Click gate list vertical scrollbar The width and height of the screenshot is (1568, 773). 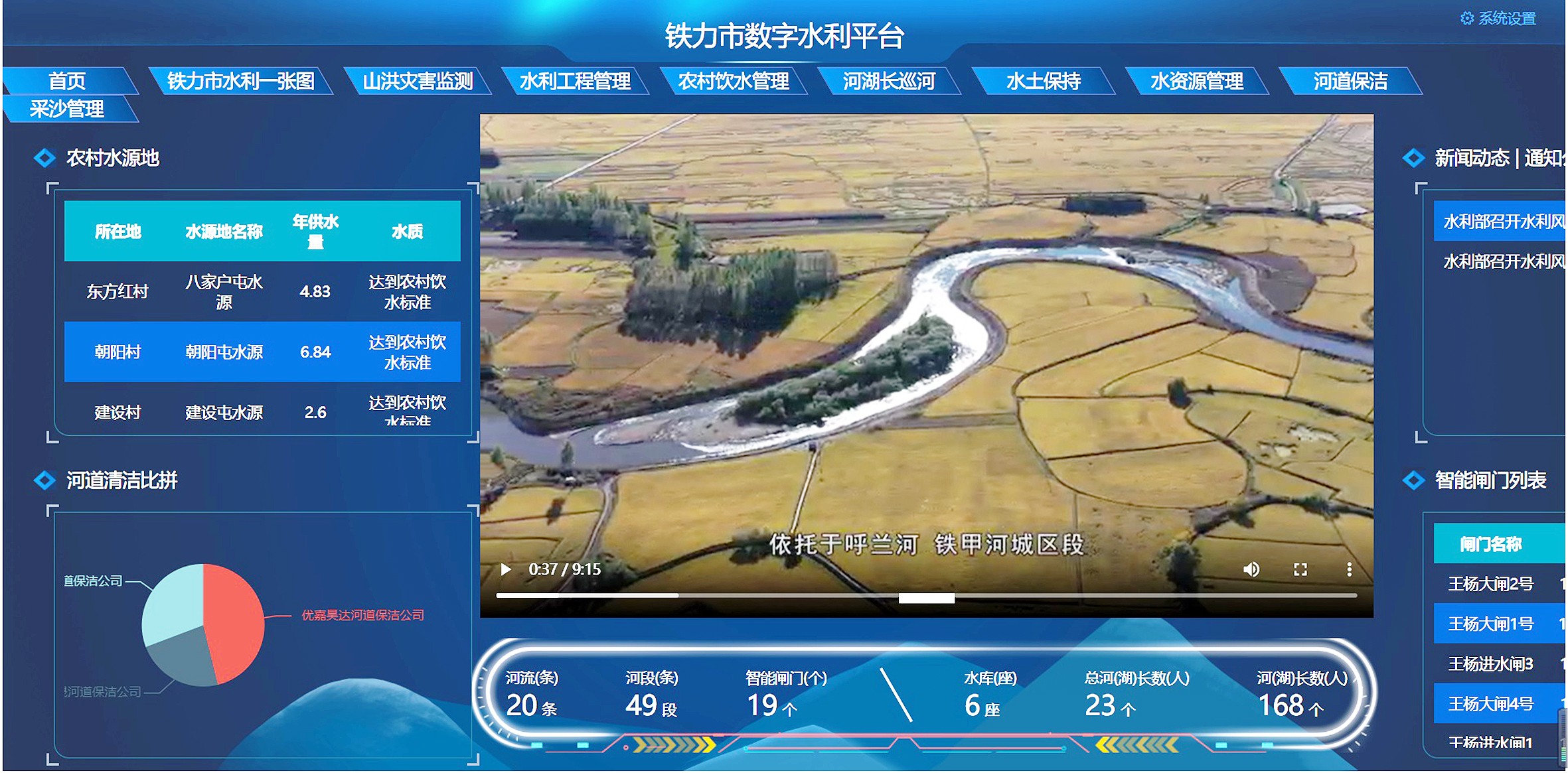(x=1562, y=737)
